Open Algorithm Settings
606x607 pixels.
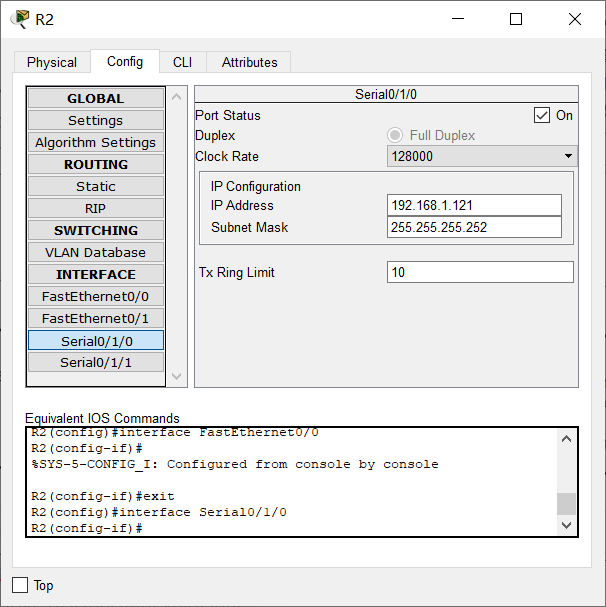tap(96, 142)
